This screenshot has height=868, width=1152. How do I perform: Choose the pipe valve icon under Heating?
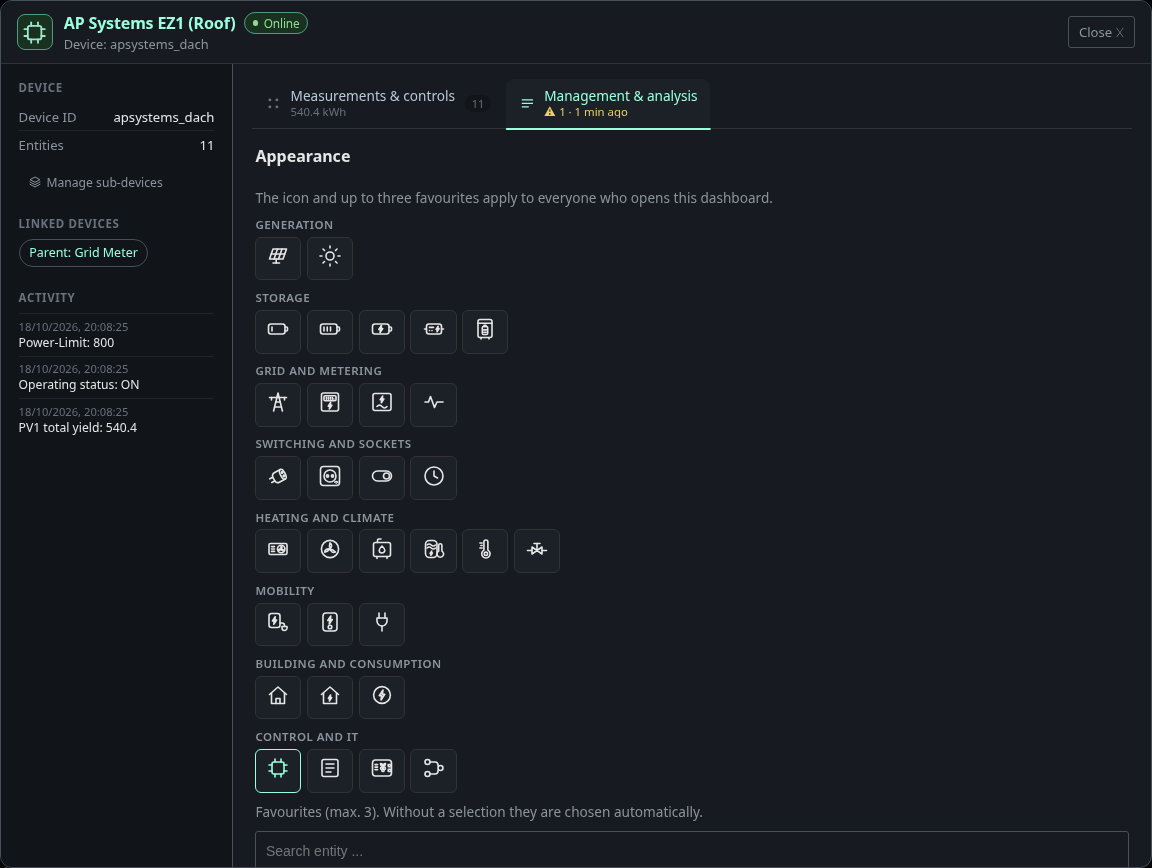pos(537,550)
